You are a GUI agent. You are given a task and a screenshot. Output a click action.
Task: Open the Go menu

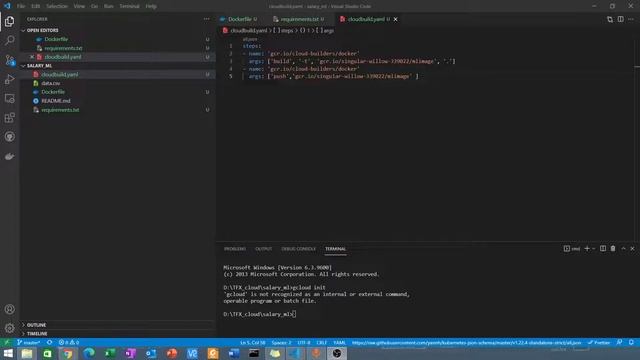(94, 6)
